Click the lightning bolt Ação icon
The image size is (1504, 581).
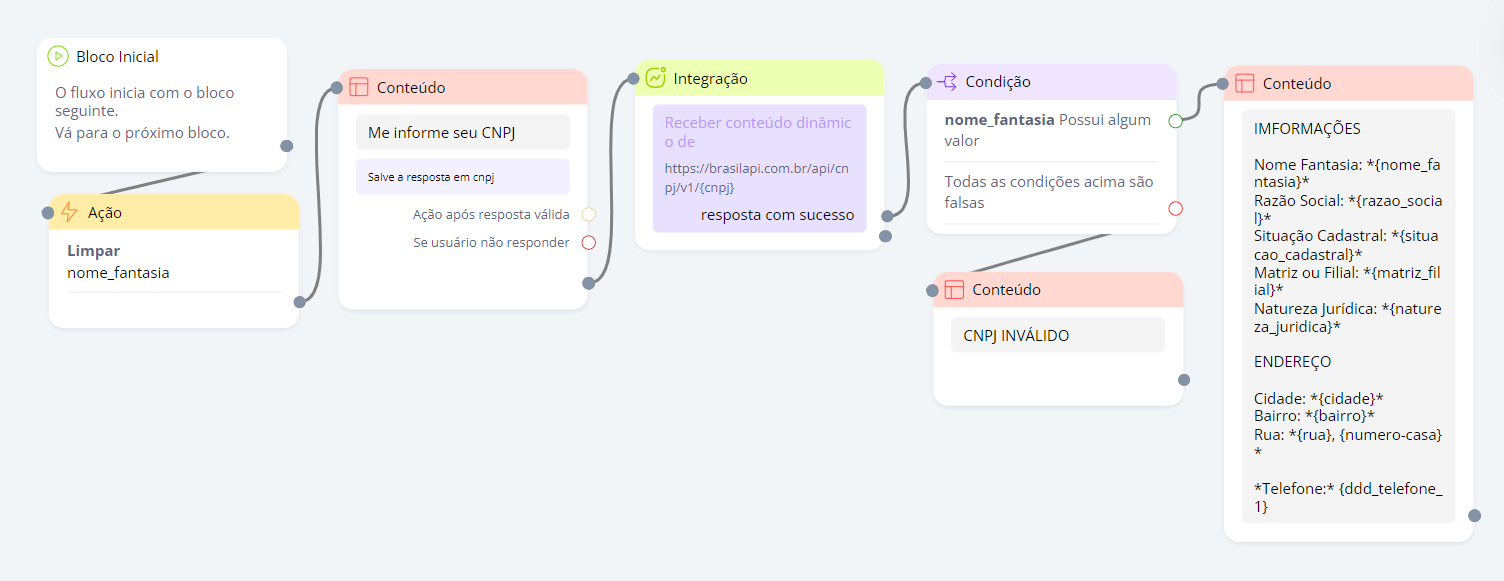(x=69, y=212)
